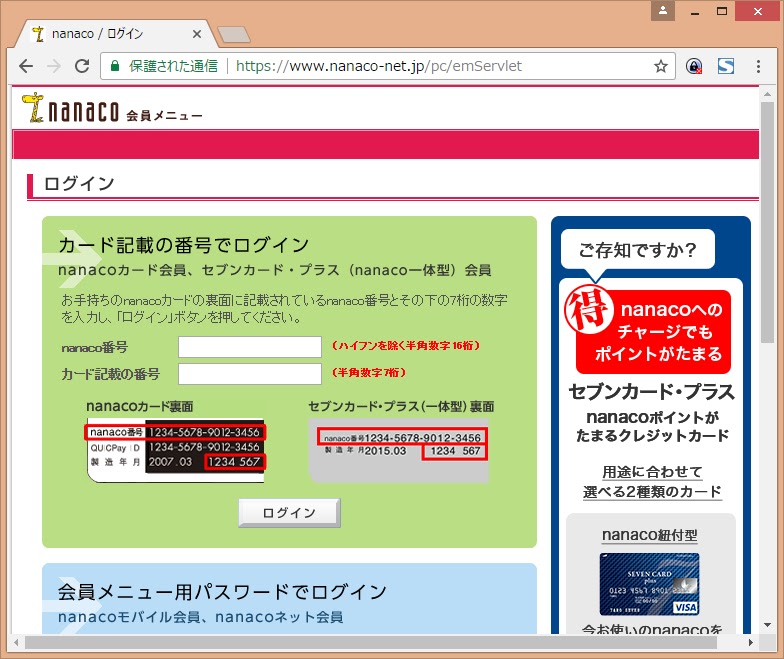Open the nanaco紐付型 link
The height and width of the screenshot is (659, 784).
pyautogui.click(x=649, y=535)
